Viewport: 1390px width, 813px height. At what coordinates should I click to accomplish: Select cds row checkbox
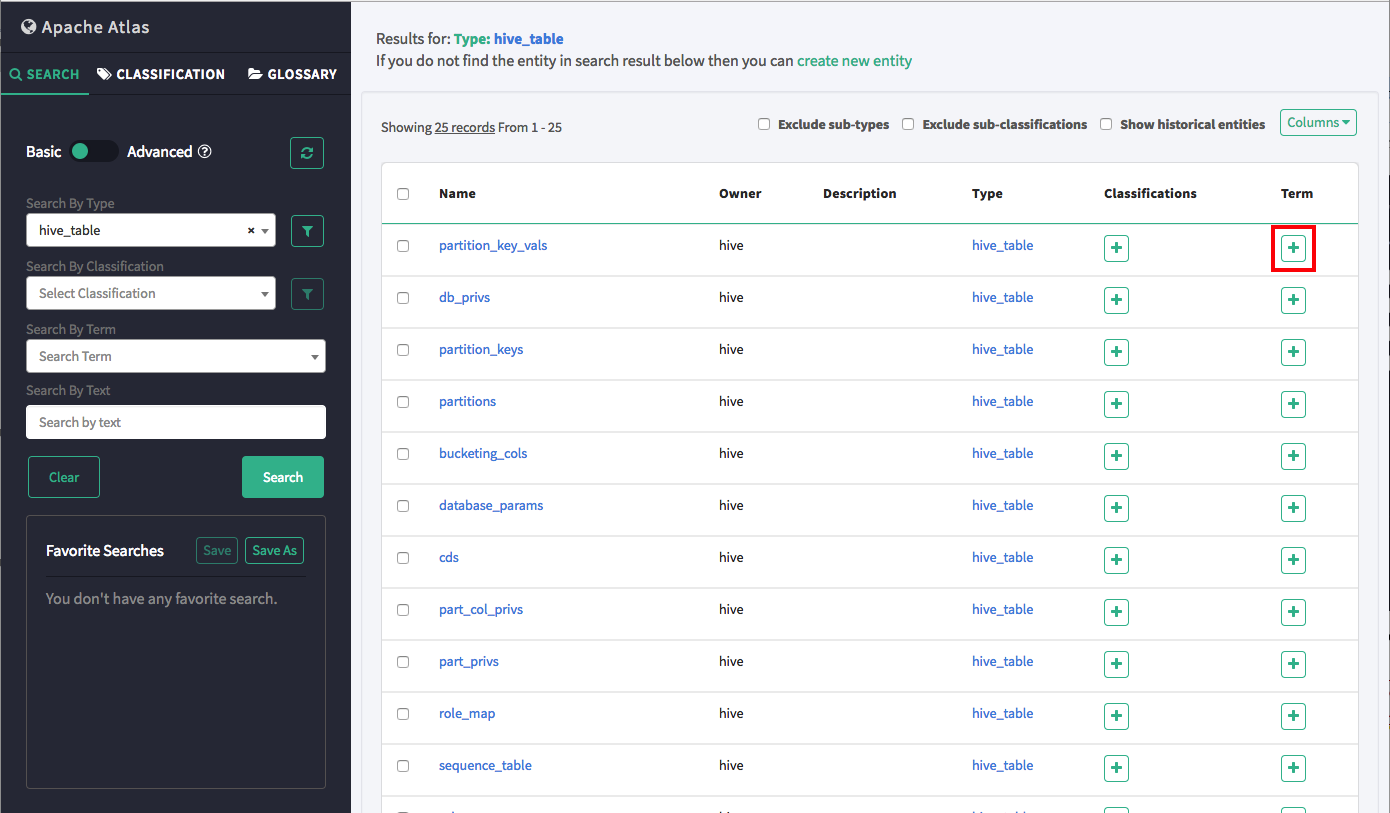[403, 558]
